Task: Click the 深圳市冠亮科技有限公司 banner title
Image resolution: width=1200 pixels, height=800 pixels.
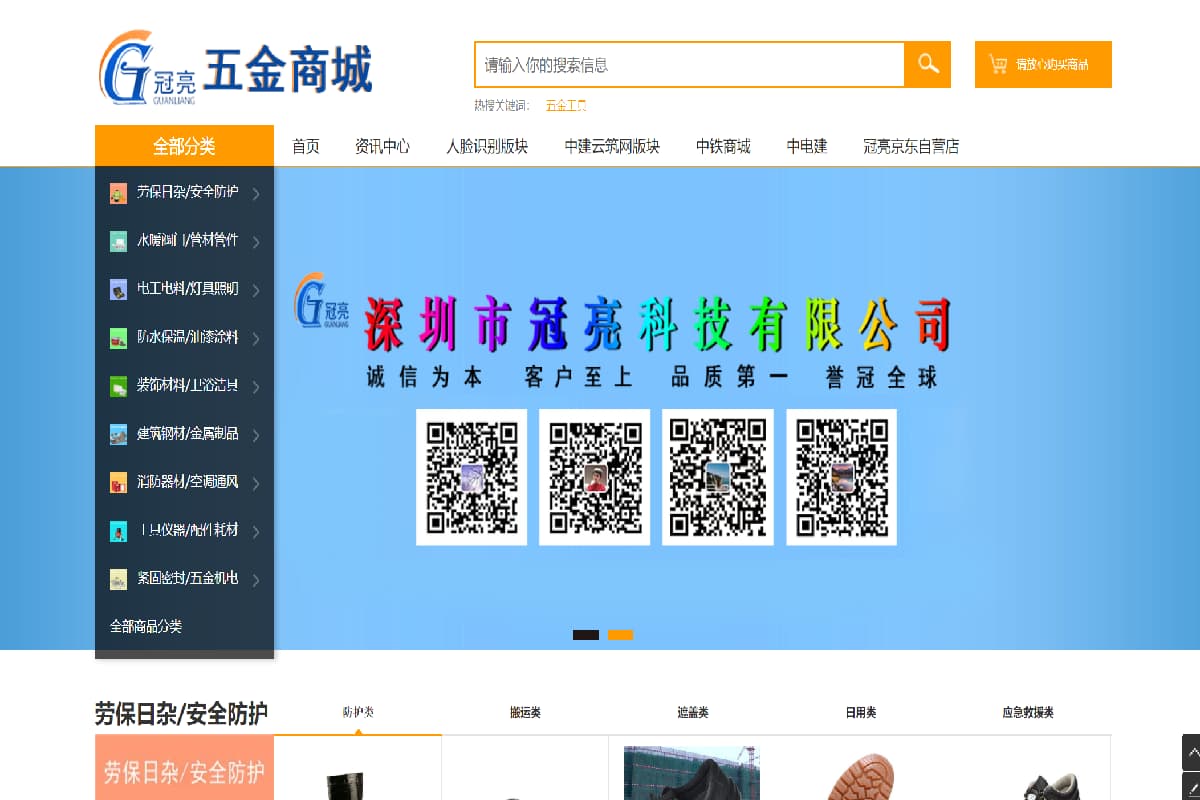Action: tap(656, 324)
